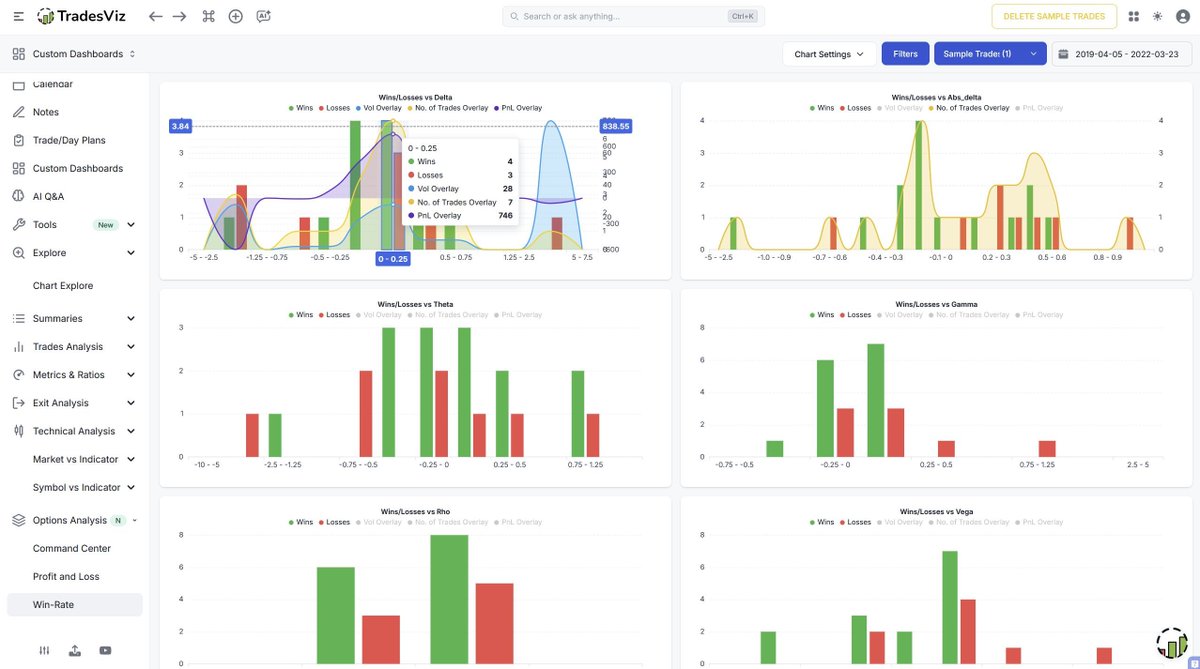Toggle Losses legend in Wins/Losses vs Delta chart
The image size is (1200, 669).
(x=334, y=108)
